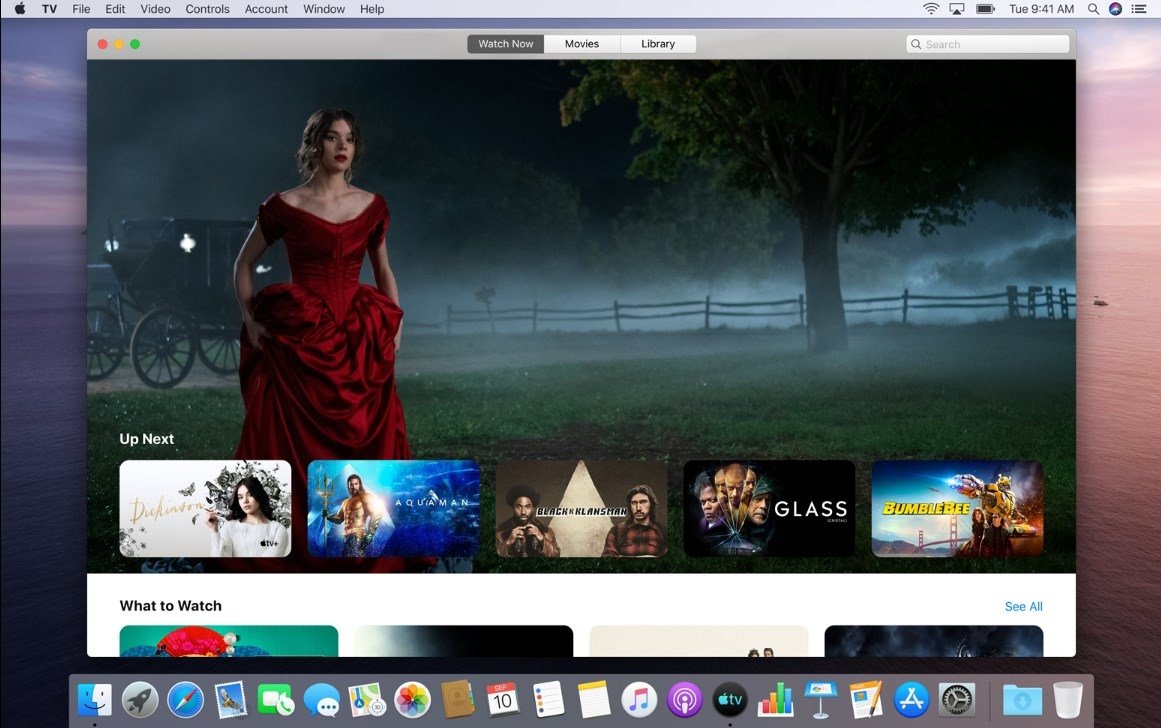Open the Controls menu
1161x728 pixels.
(x=207, y=9)
